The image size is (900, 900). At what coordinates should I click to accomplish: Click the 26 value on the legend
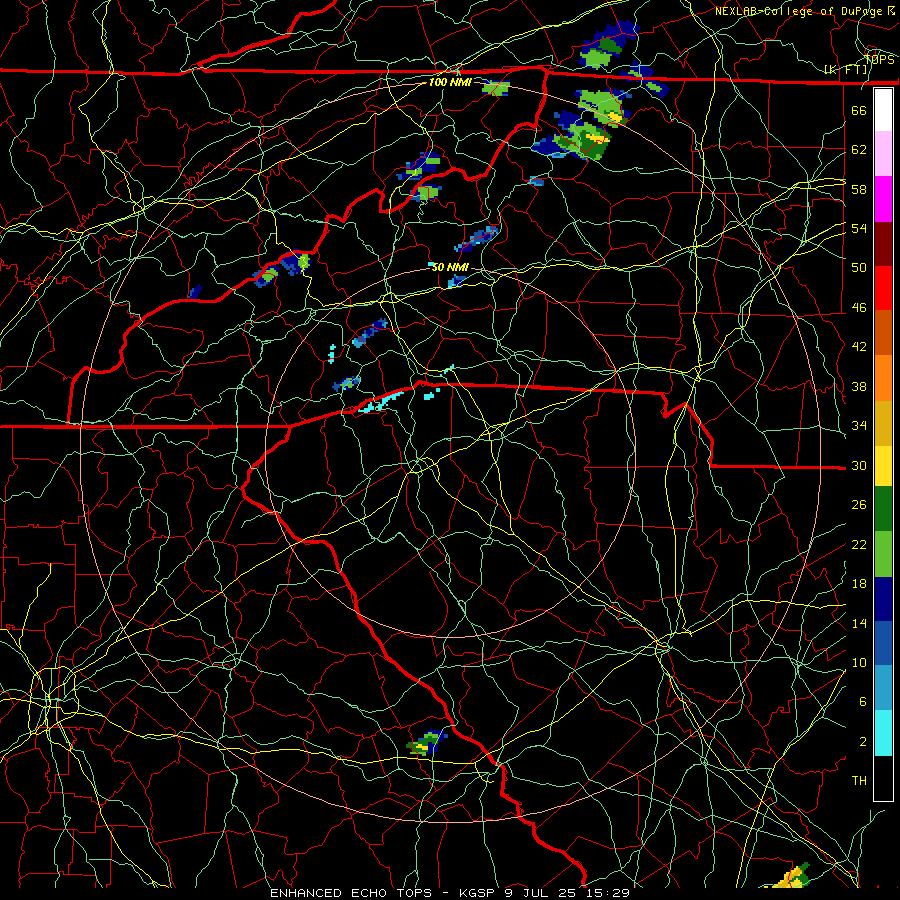point(859,505)
